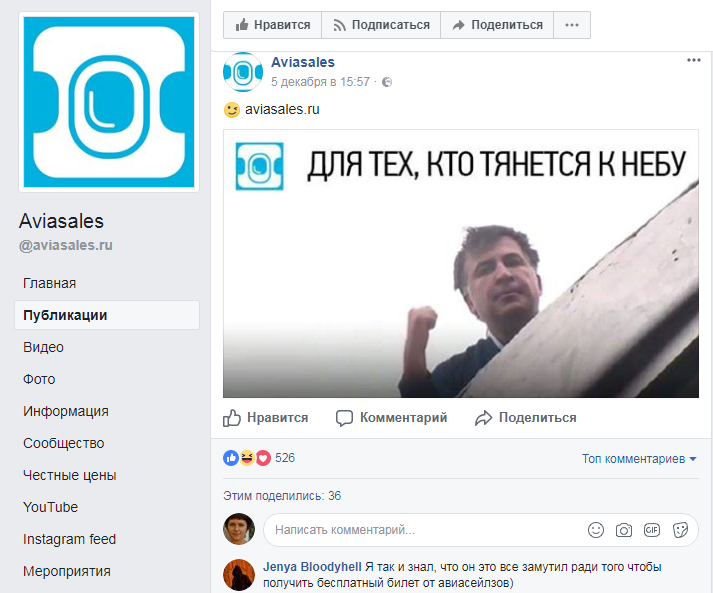This screenshot has height=593, width=713.
Task: Click the blue Like reaction icon
Action: coord(231,458)
